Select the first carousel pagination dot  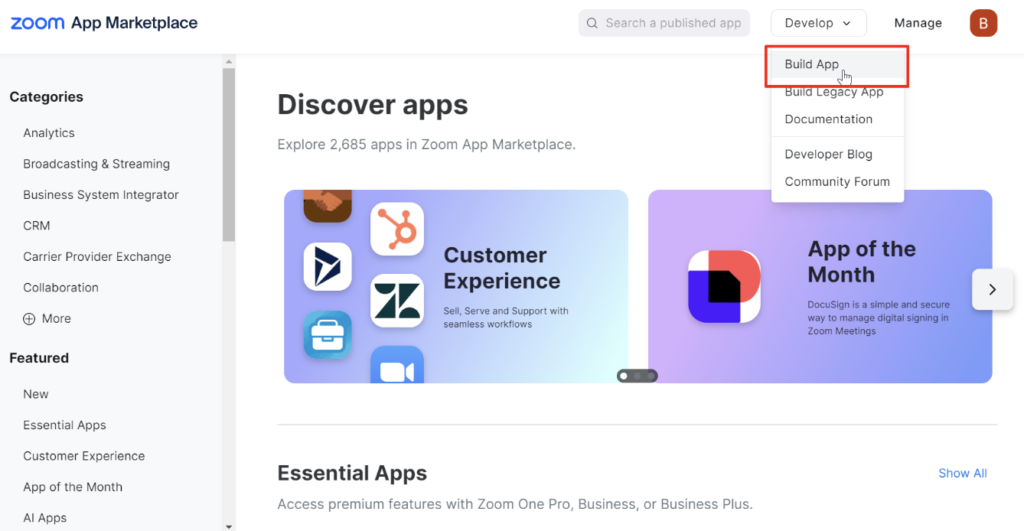(x=624, y=376)
